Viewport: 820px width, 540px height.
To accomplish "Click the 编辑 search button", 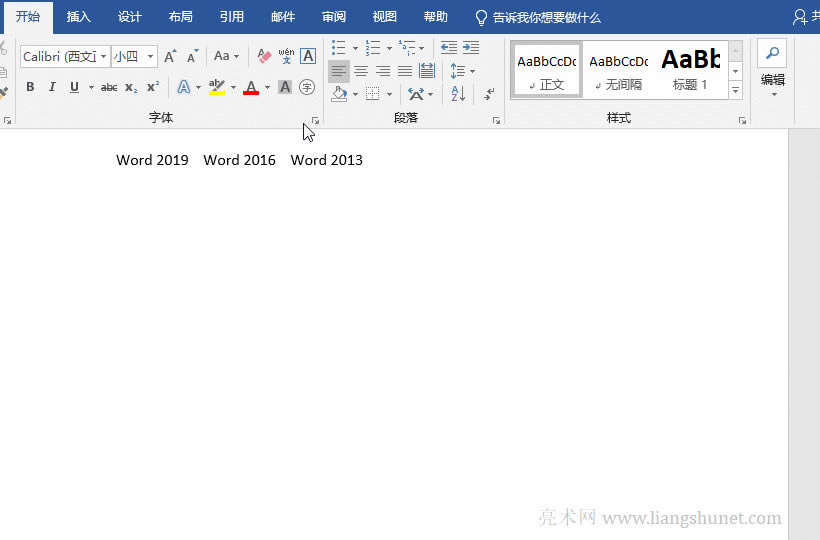I will (x=772, y=54).
